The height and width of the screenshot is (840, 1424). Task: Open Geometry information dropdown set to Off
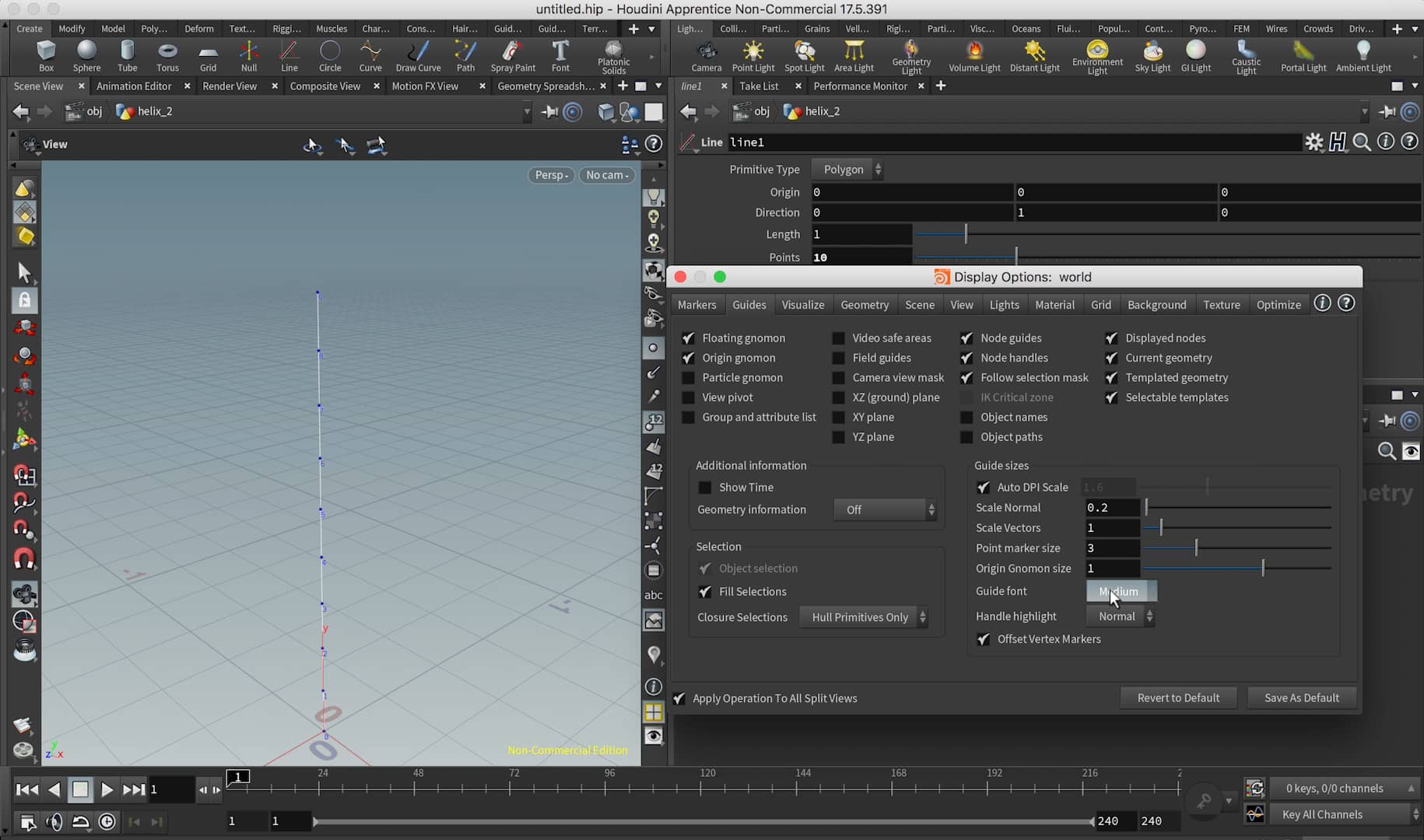click(886, 509)
